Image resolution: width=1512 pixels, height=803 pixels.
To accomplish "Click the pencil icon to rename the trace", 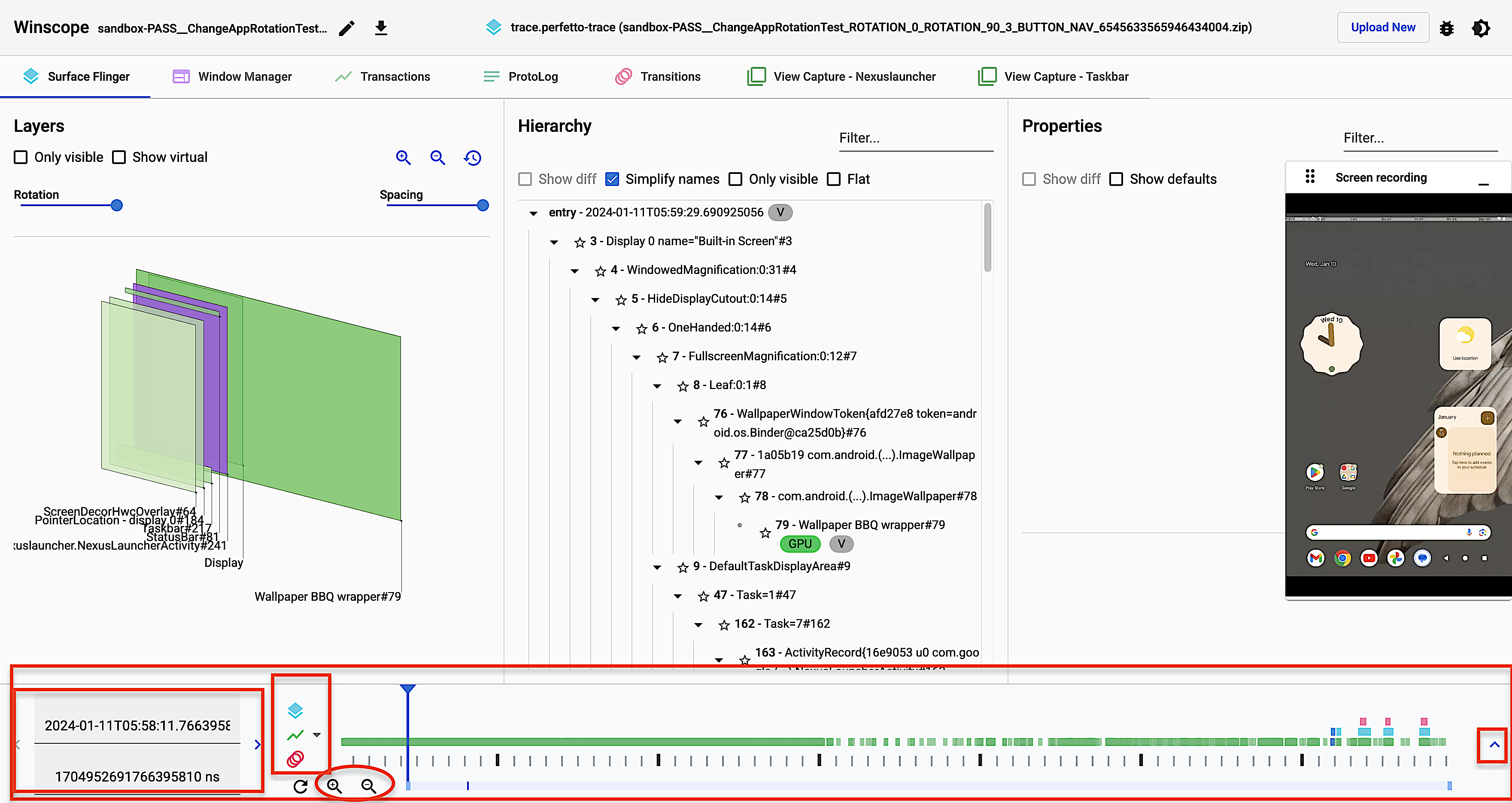I will [347, 27].
